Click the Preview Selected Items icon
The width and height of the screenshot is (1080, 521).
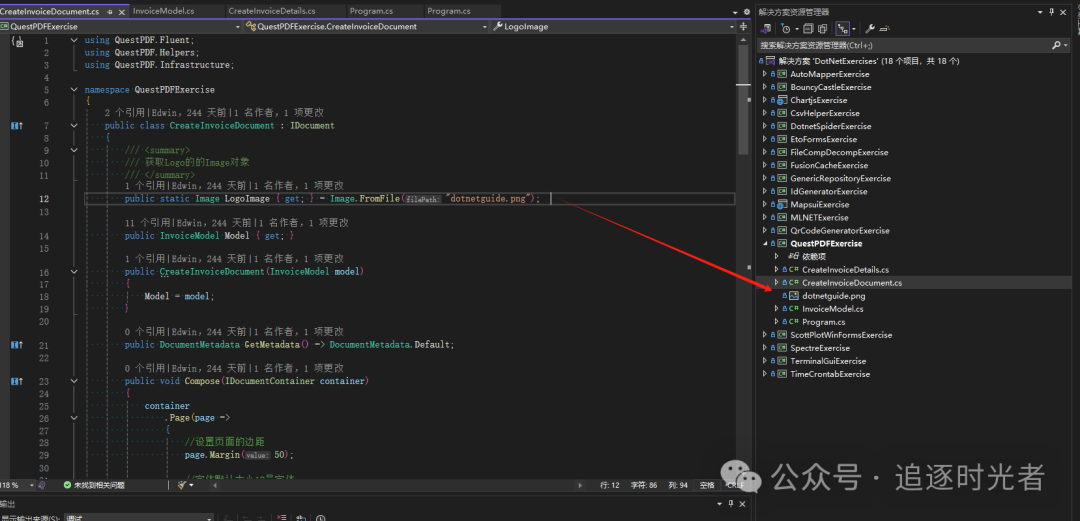coord(886,29)
